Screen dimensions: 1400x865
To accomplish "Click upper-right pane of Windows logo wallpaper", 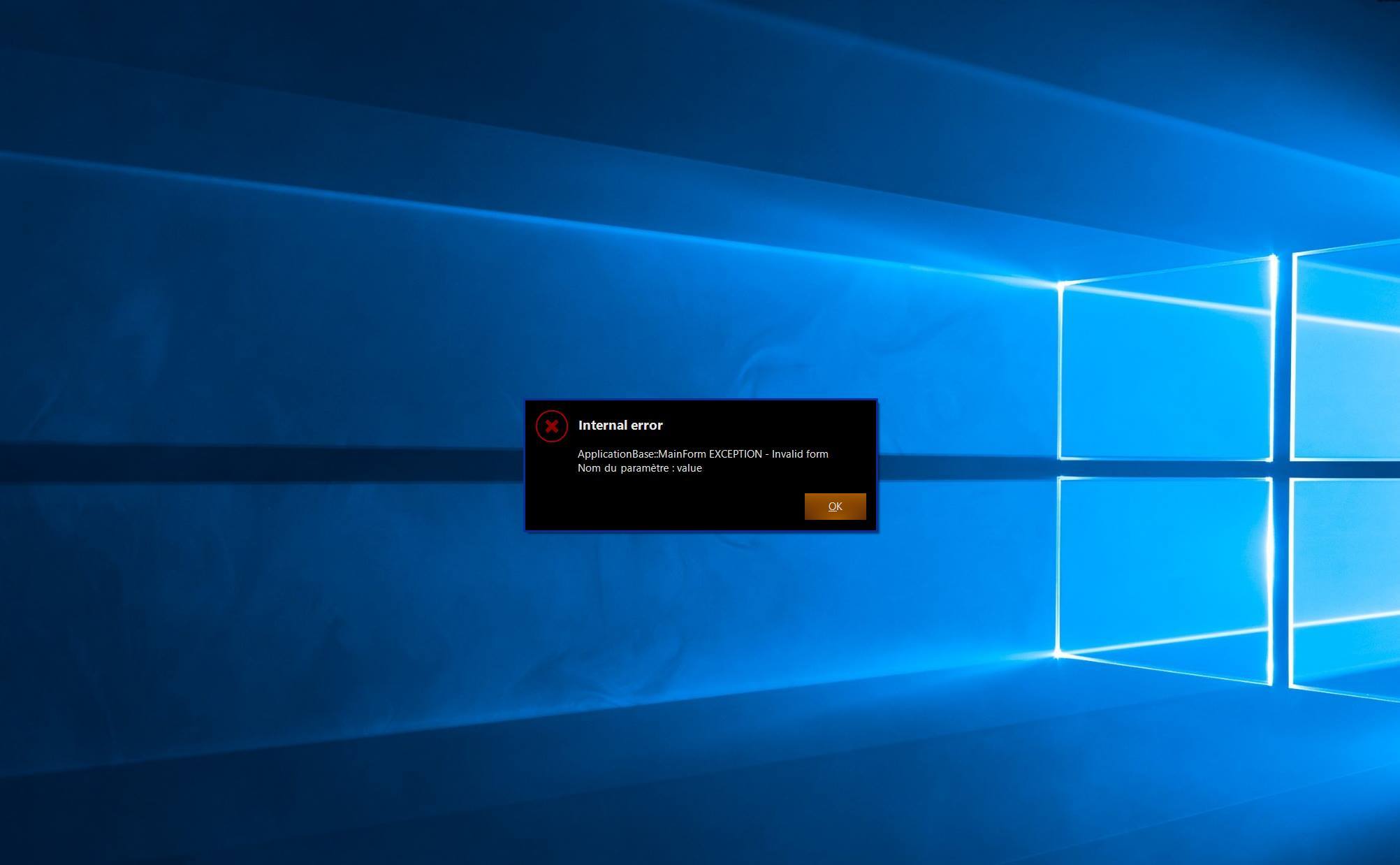I will (x=1345, y=356).
